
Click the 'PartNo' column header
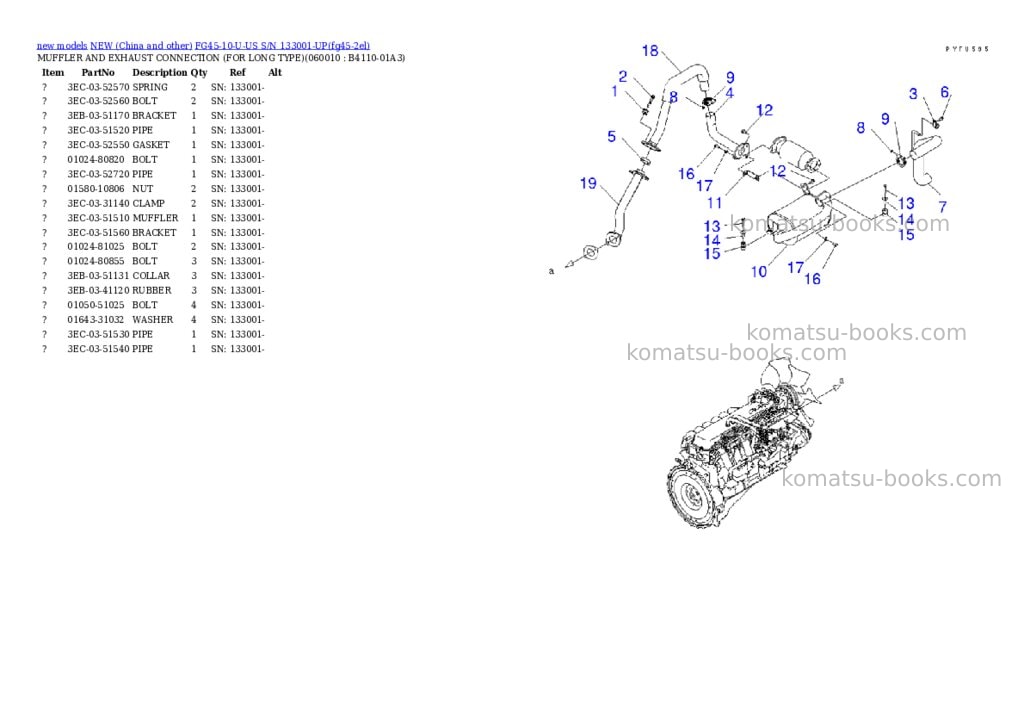pyautogui.click(x=98, y=72)
